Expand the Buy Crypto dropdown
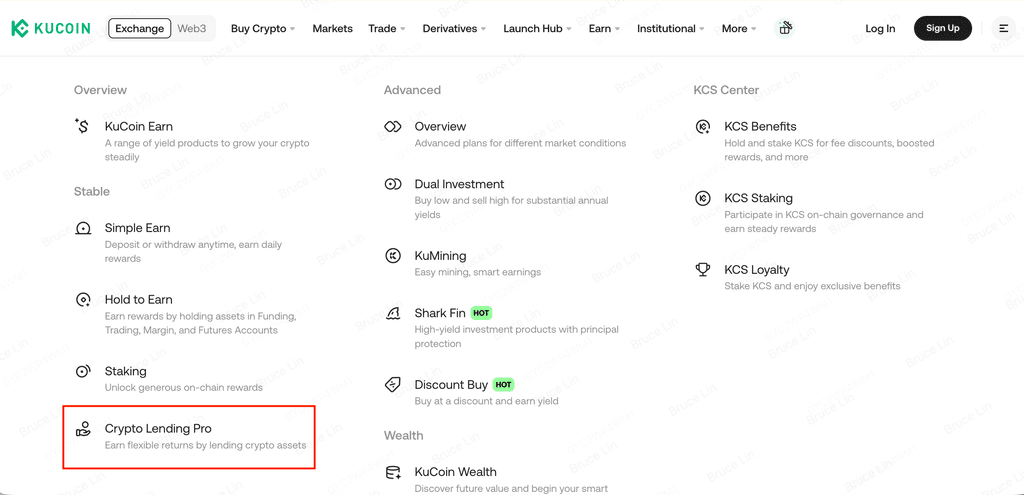This screenshot has width=1024, height=495. coord(263,29)
